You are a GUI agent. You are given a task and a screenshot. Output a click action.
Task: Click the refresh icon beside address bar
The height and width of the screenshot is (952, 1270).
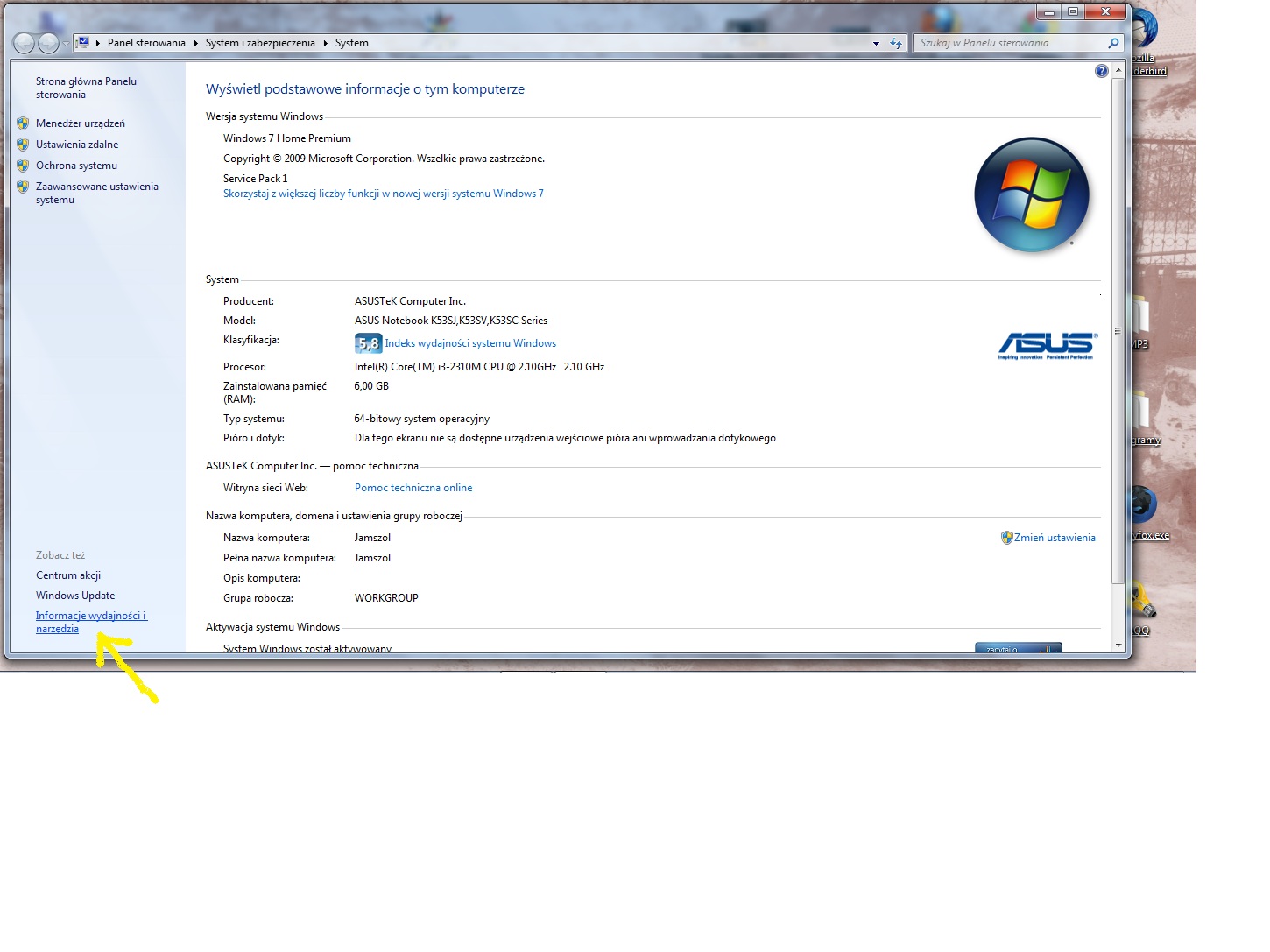[x=895, y=43]
